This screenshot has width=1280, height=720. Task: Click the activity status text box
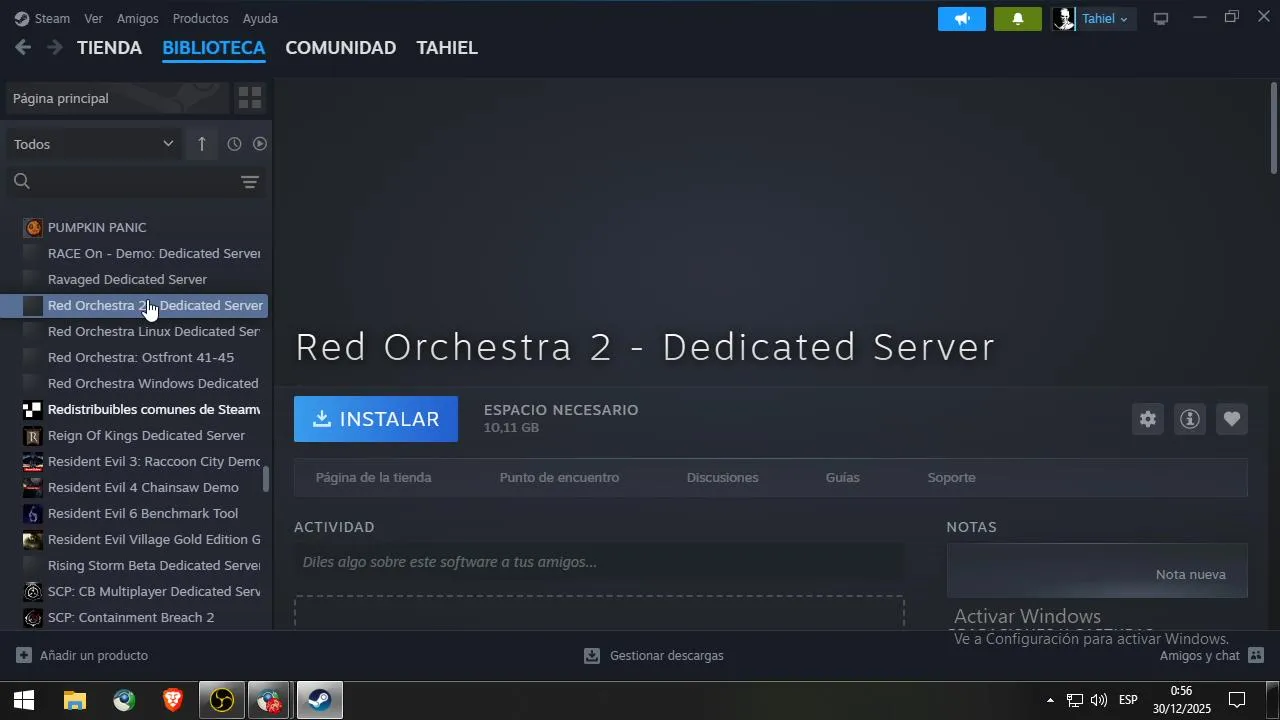(x=599, y=562)
